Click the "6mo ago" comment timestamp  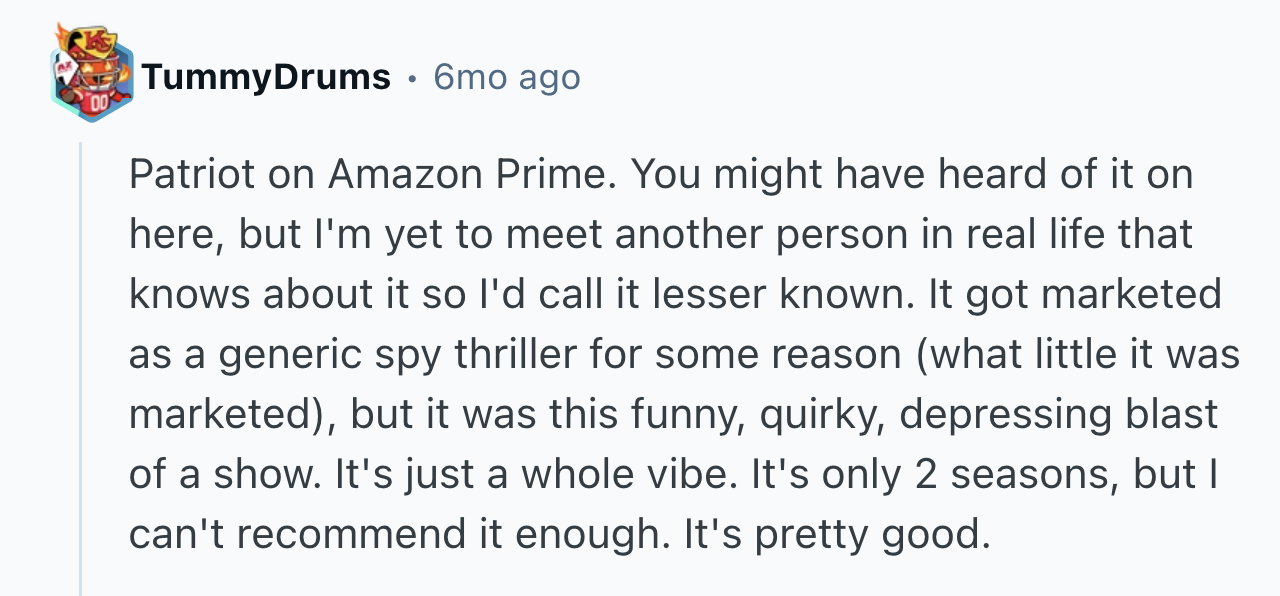tap(507, 77)
